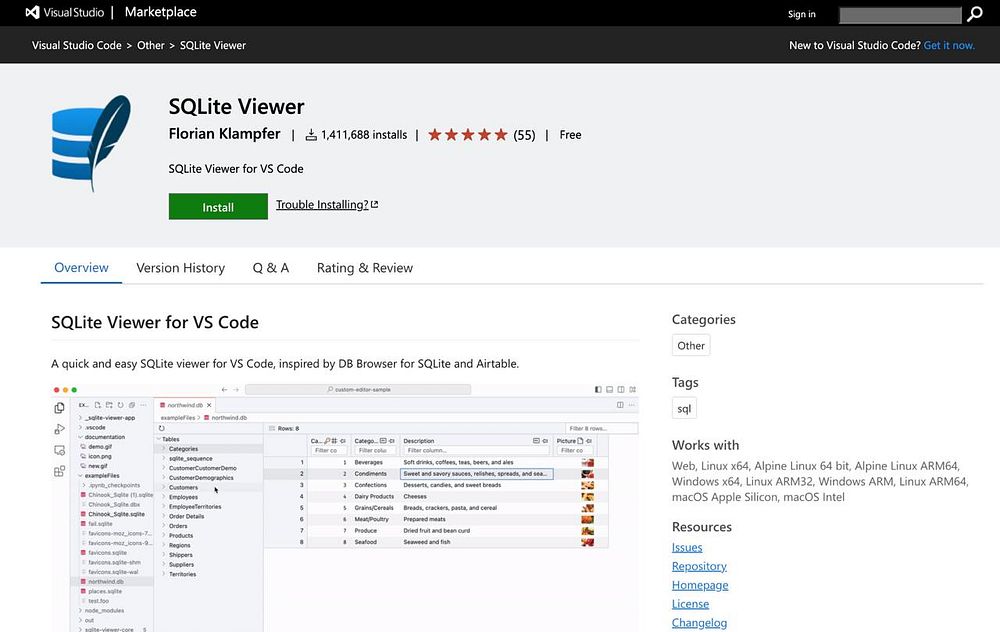Click the Visual Studio logo in header
This screenshot has width=1000, height=632.
coord(64,12)
